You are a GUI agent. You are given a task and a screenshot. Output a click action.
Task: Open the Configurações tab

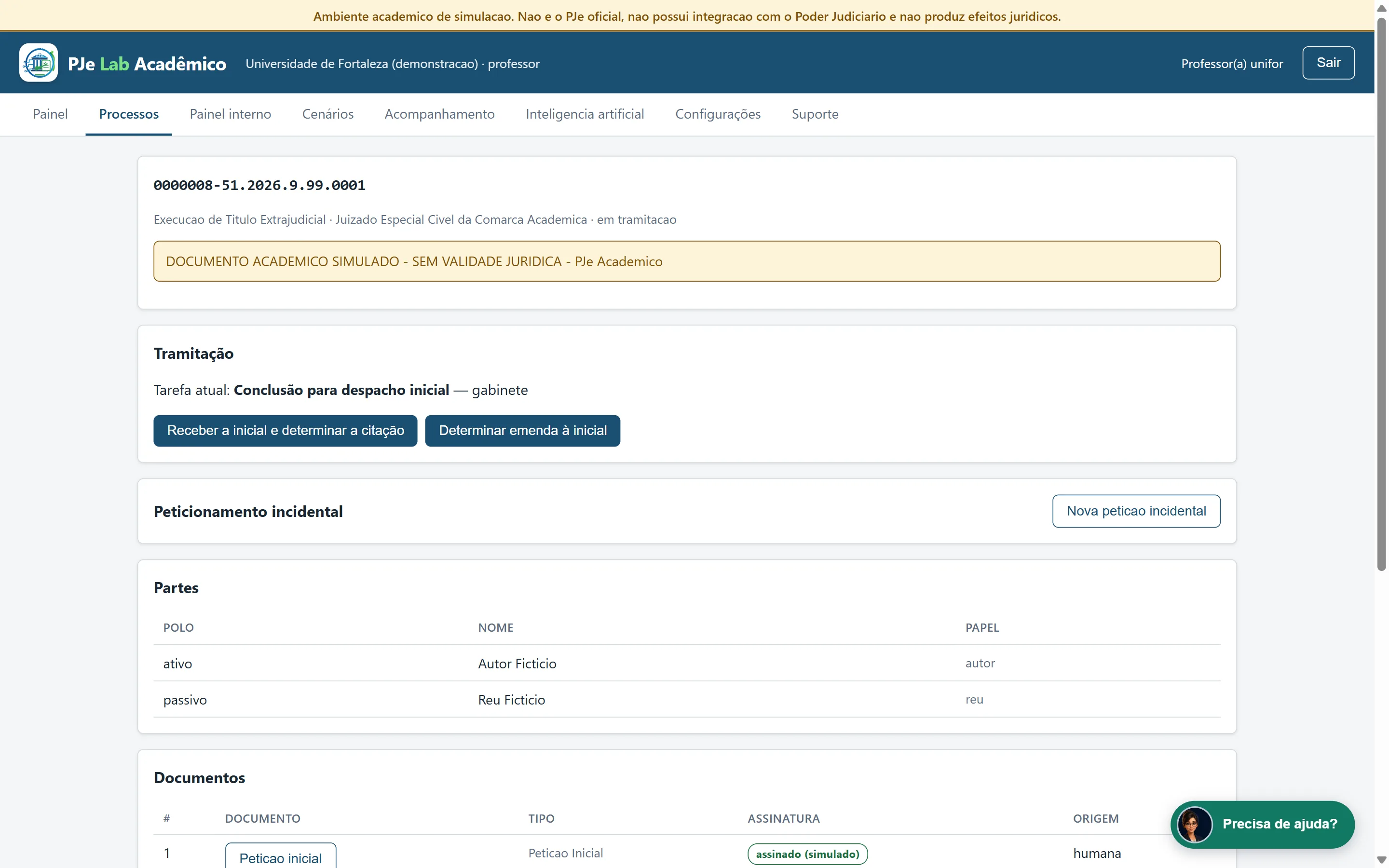click(718, 114)
